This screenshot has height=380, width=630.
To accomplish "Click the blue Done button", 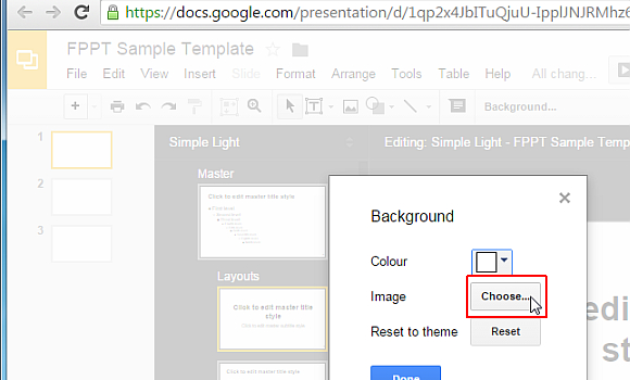I will (x=406, y=373).
